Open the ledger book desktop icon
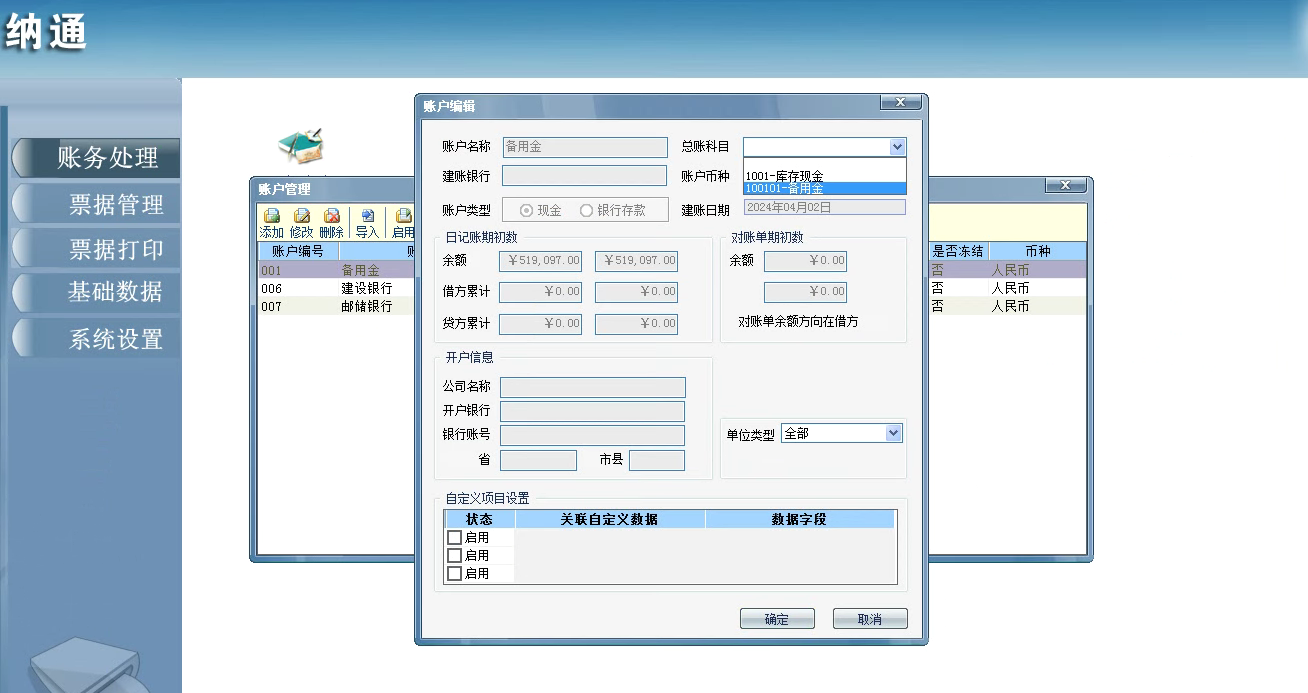The image size is (1308, 693). 301,148
